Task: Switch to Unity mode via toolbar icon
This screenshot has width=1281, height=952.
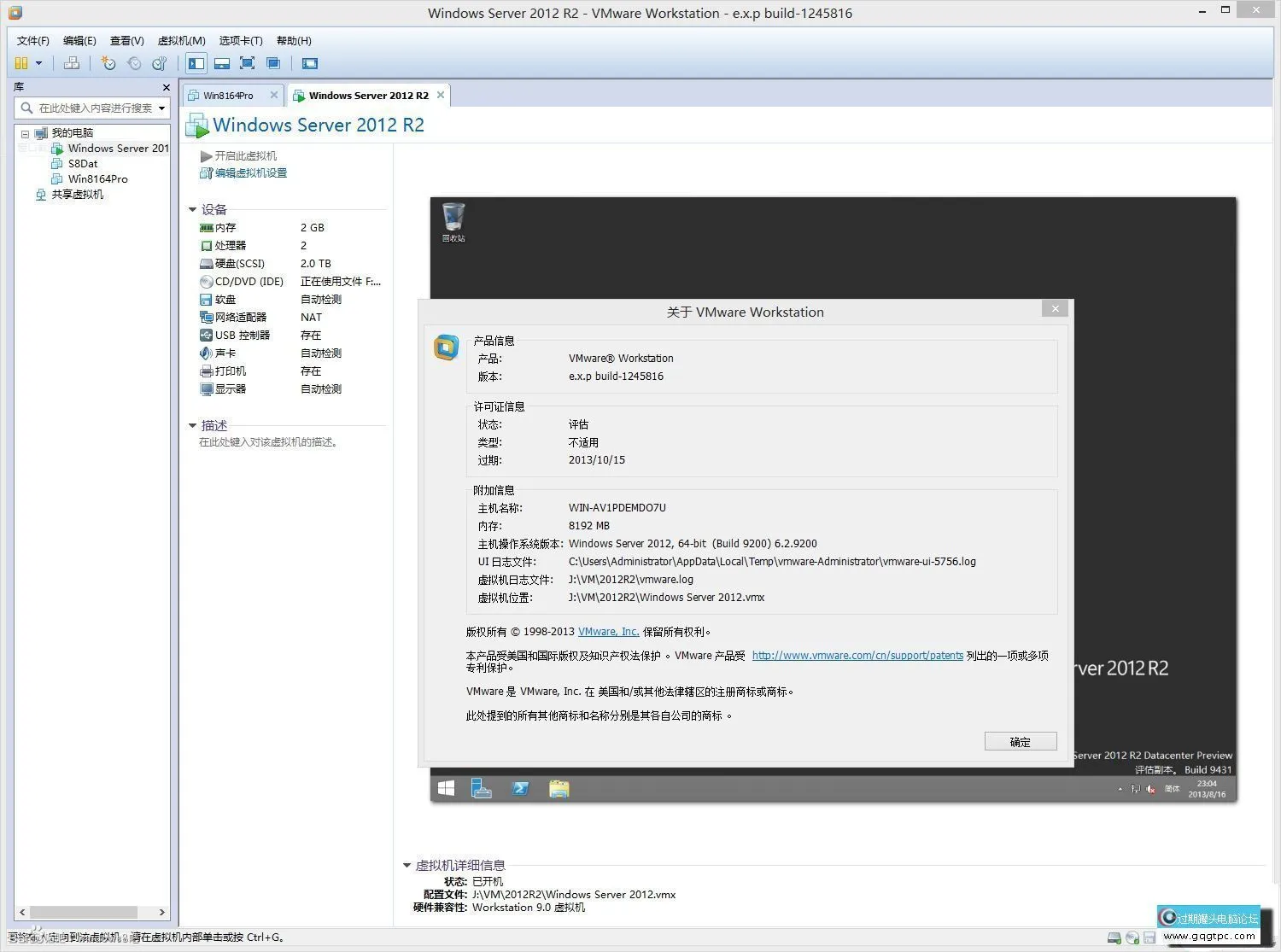Action: coord(273,63)
